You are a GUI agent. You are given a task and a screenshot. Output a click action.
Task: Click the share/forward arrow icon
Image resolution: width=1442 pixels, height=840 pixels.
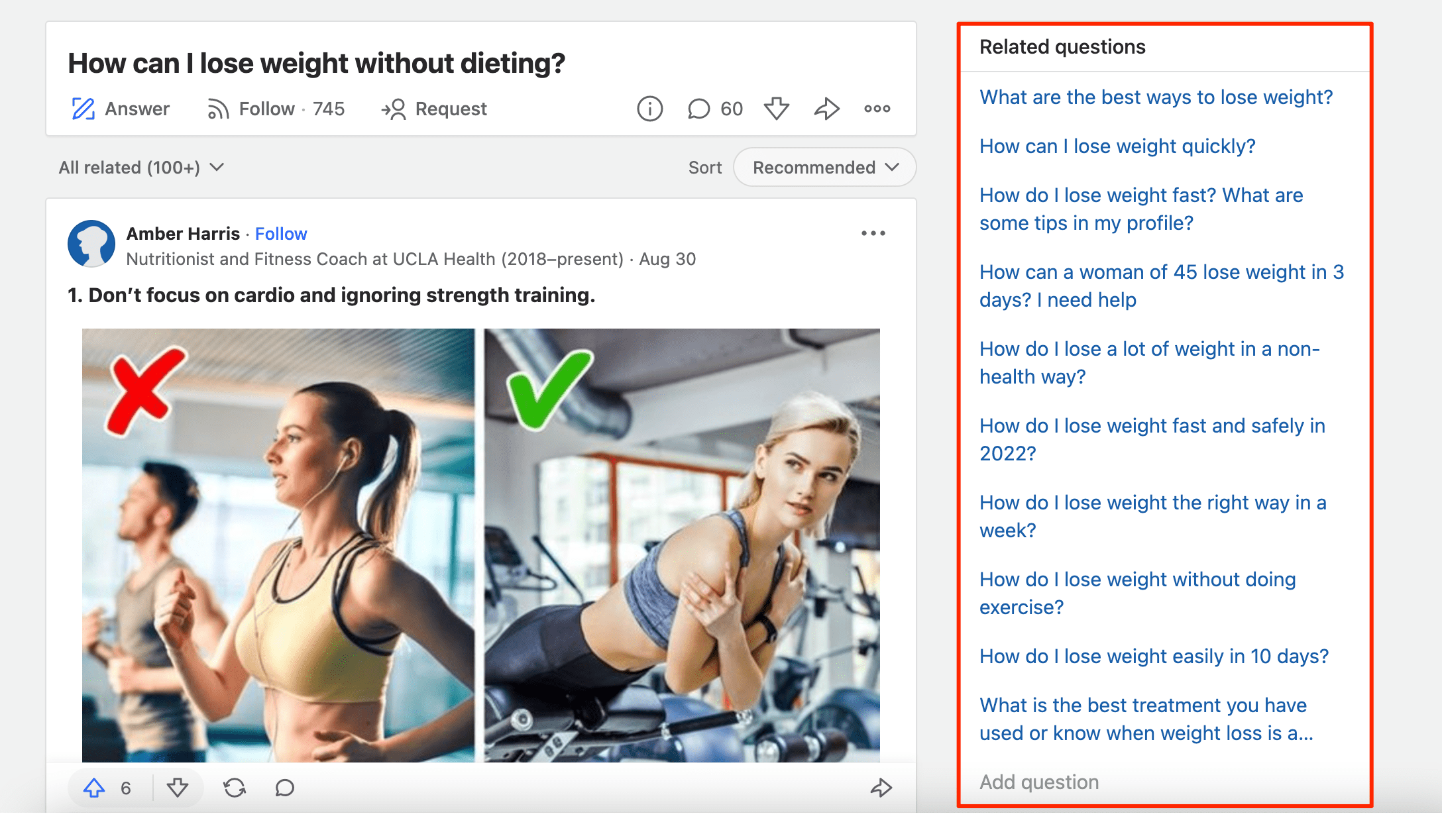[826, 109]
